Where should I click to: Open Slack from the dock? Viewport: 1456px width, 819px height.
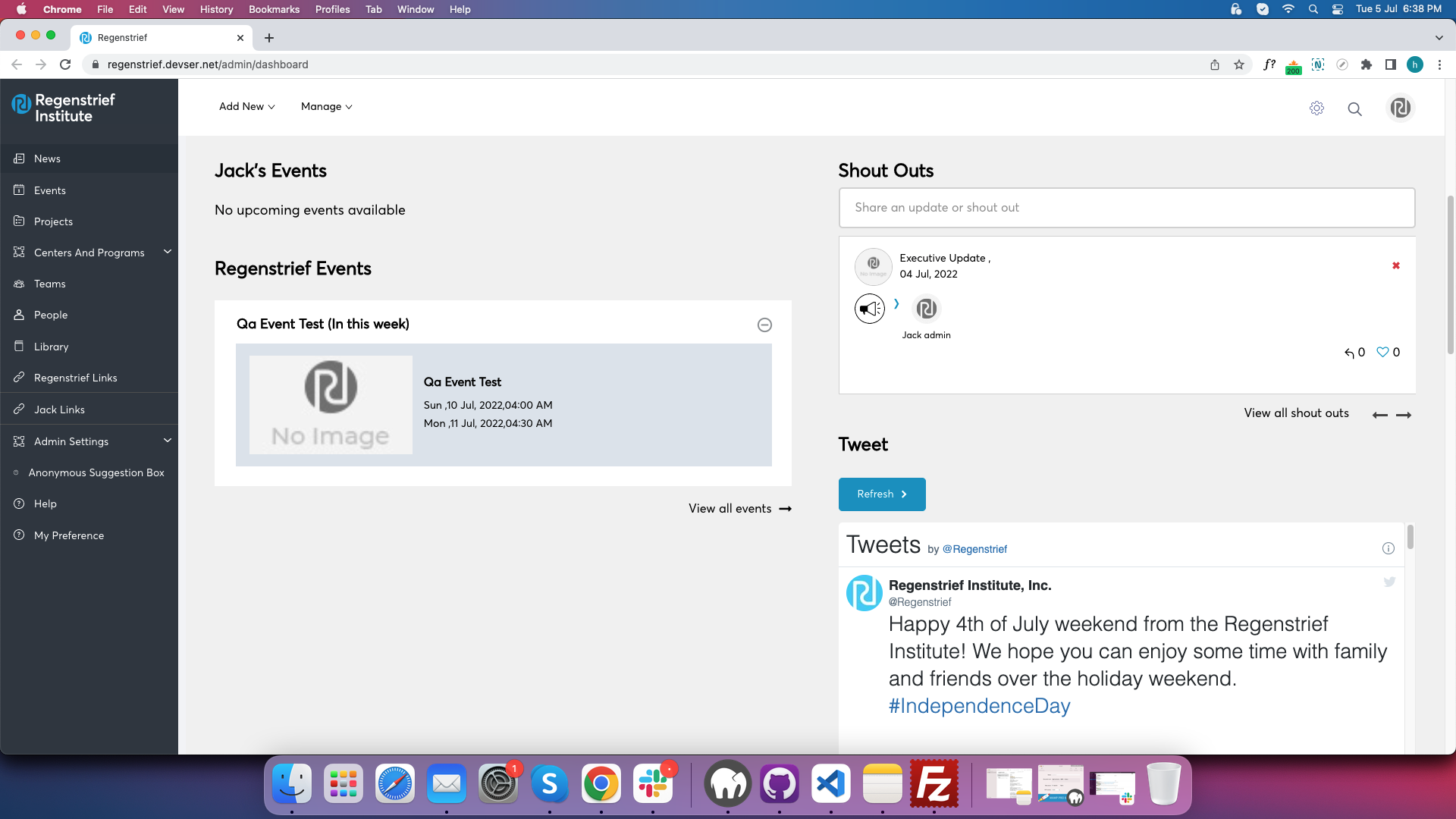point(653,784)
